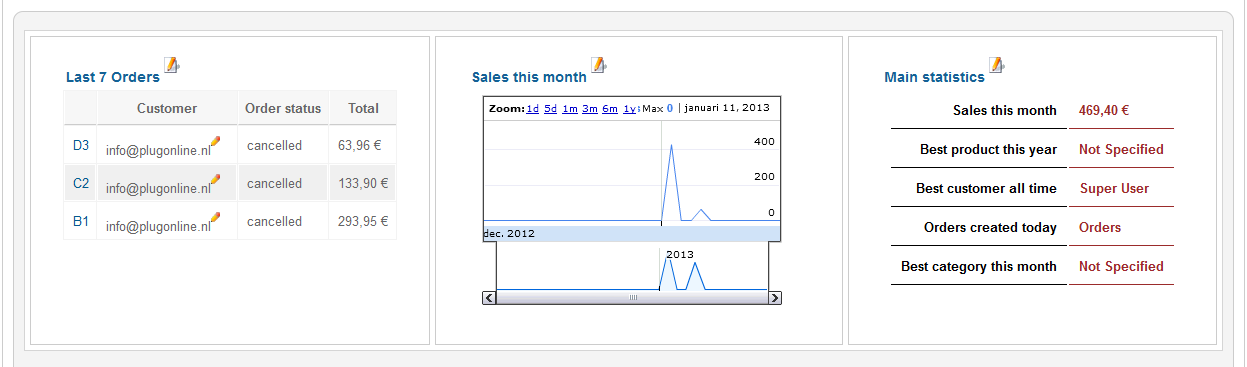Click edit icon beside Last 7 Orders
The height and width of the screenshot is (367, 1247).
tap(171, 65)
